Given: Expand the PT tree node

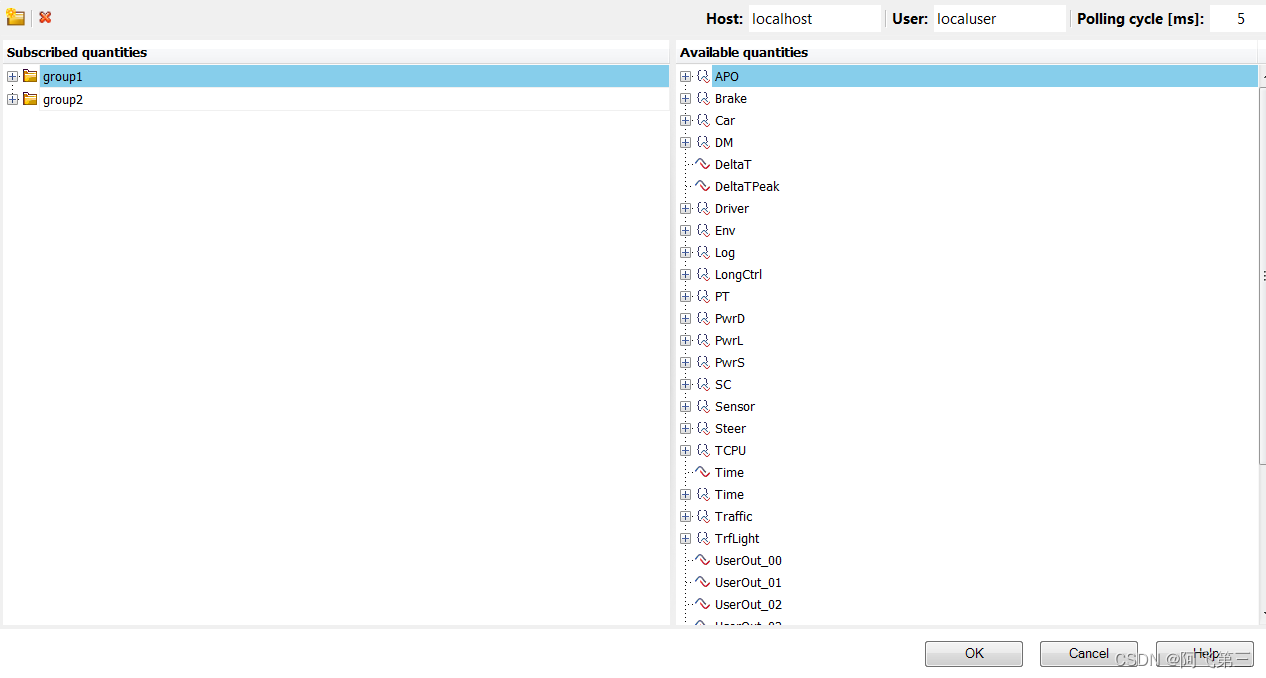Looking at the screenshot, I should point(686,297).
